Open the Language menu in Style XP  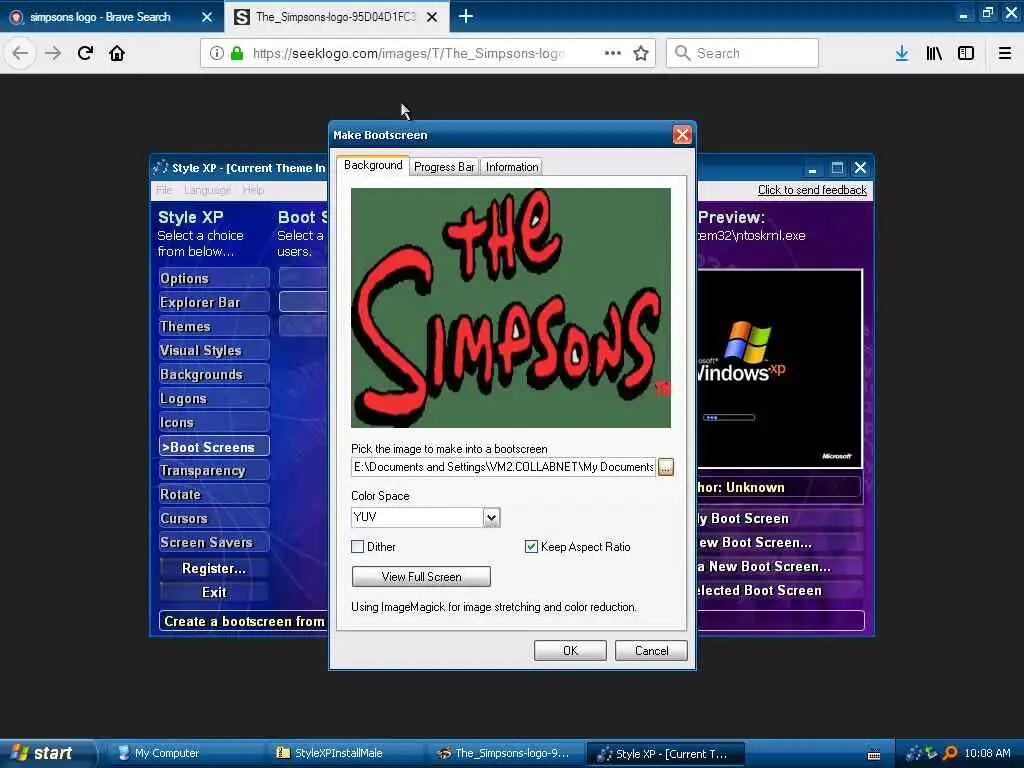207,190
